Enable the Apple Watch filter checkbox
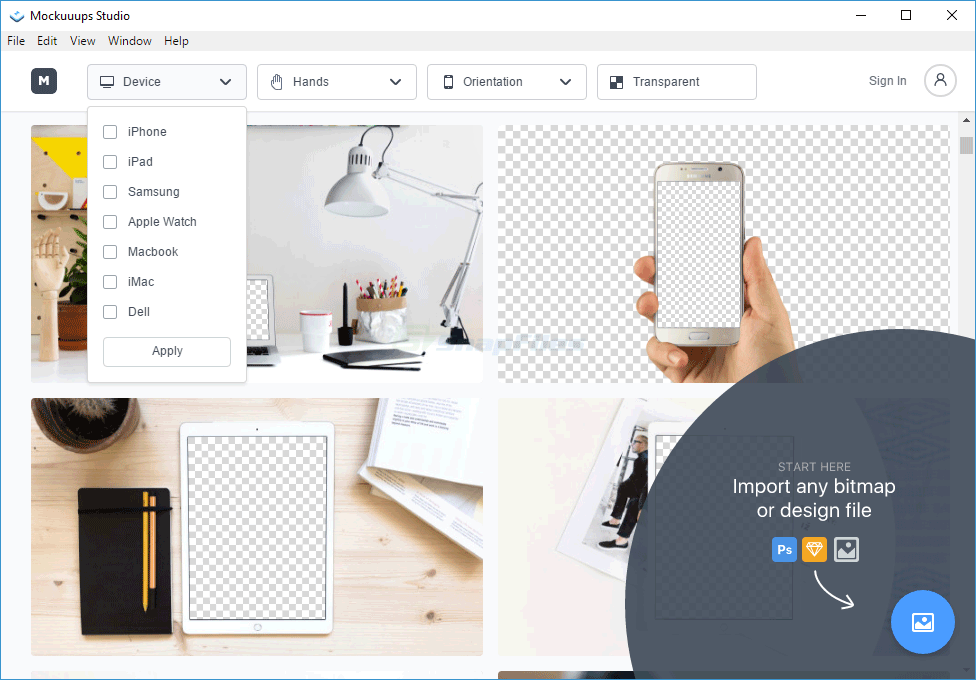 (x=110, y=222)
